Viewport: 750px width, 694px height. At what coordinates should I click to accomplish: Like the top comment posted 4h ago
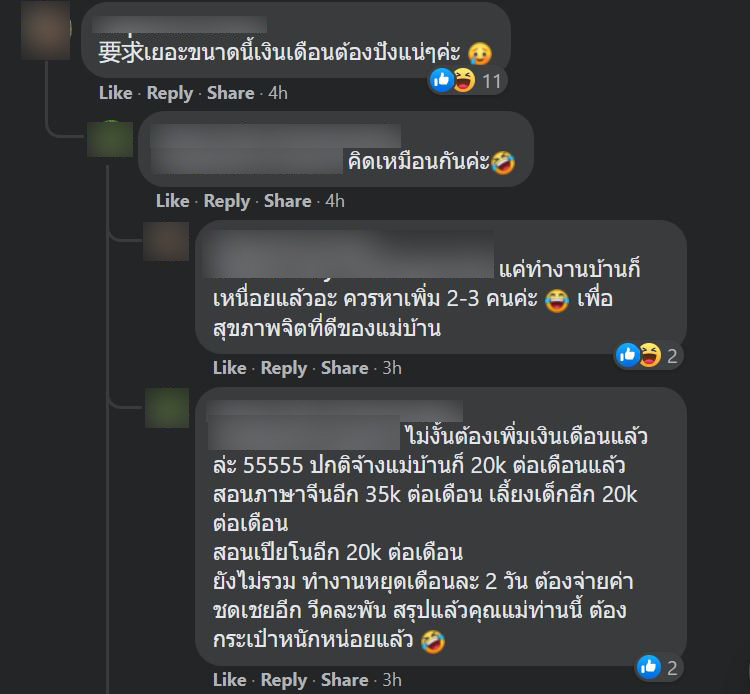(116, 93)
